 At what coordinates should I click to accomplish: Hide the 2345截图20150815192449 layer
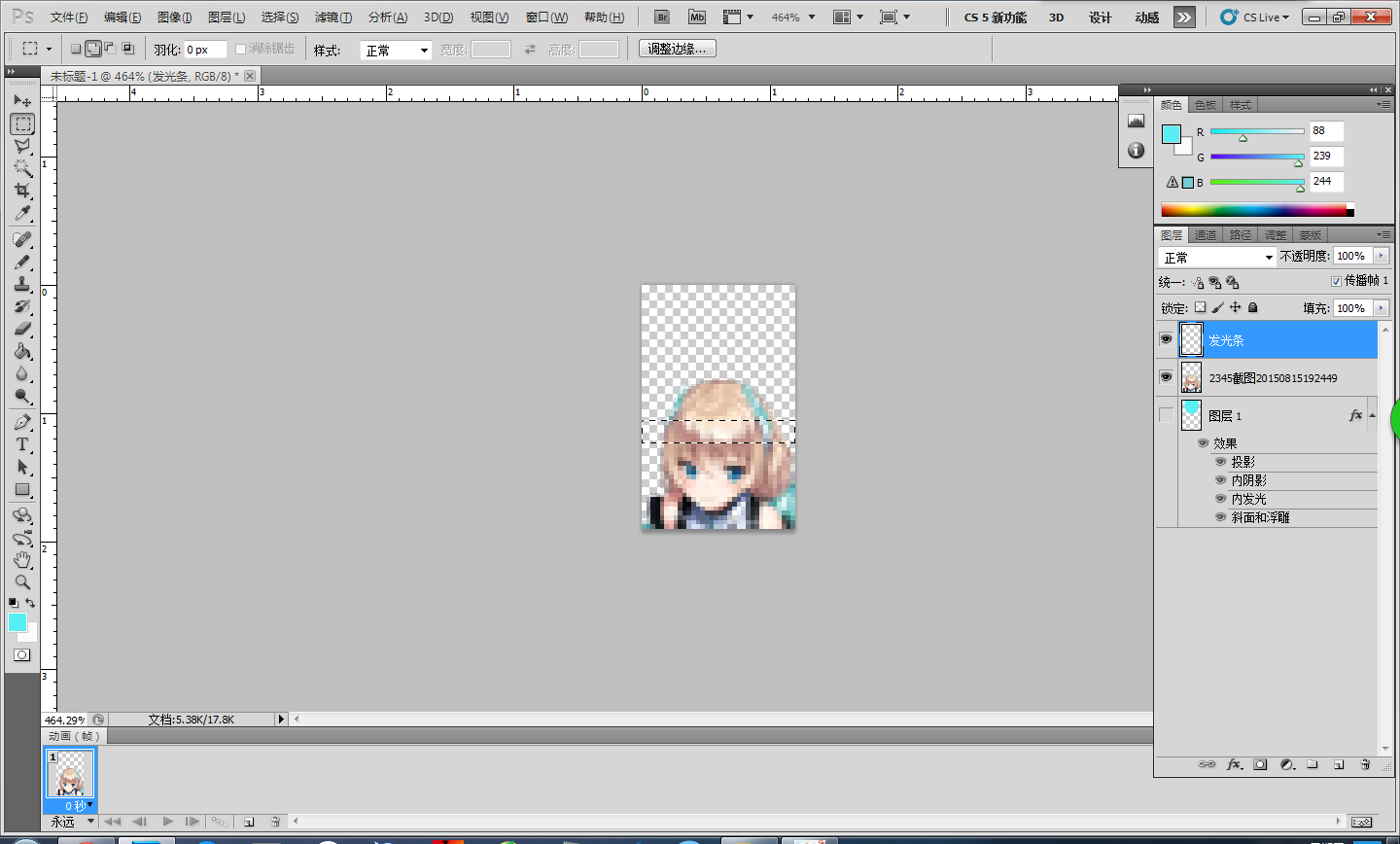click(x=1166, y=377)
